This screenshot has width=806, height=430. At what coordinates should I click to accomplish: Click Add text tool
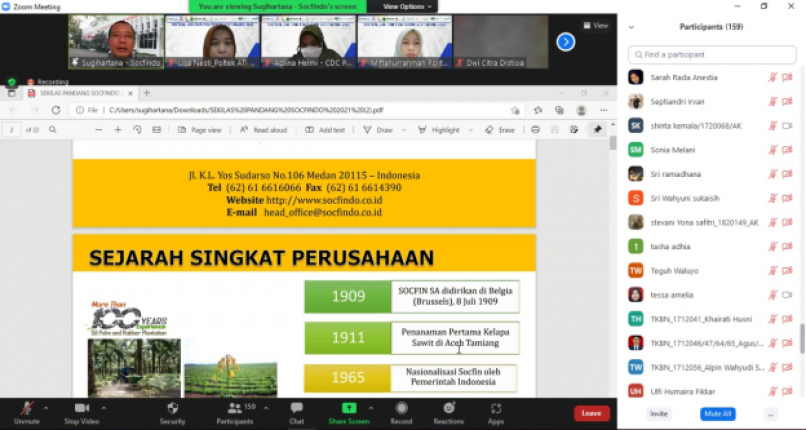click(x=325, y=130)
